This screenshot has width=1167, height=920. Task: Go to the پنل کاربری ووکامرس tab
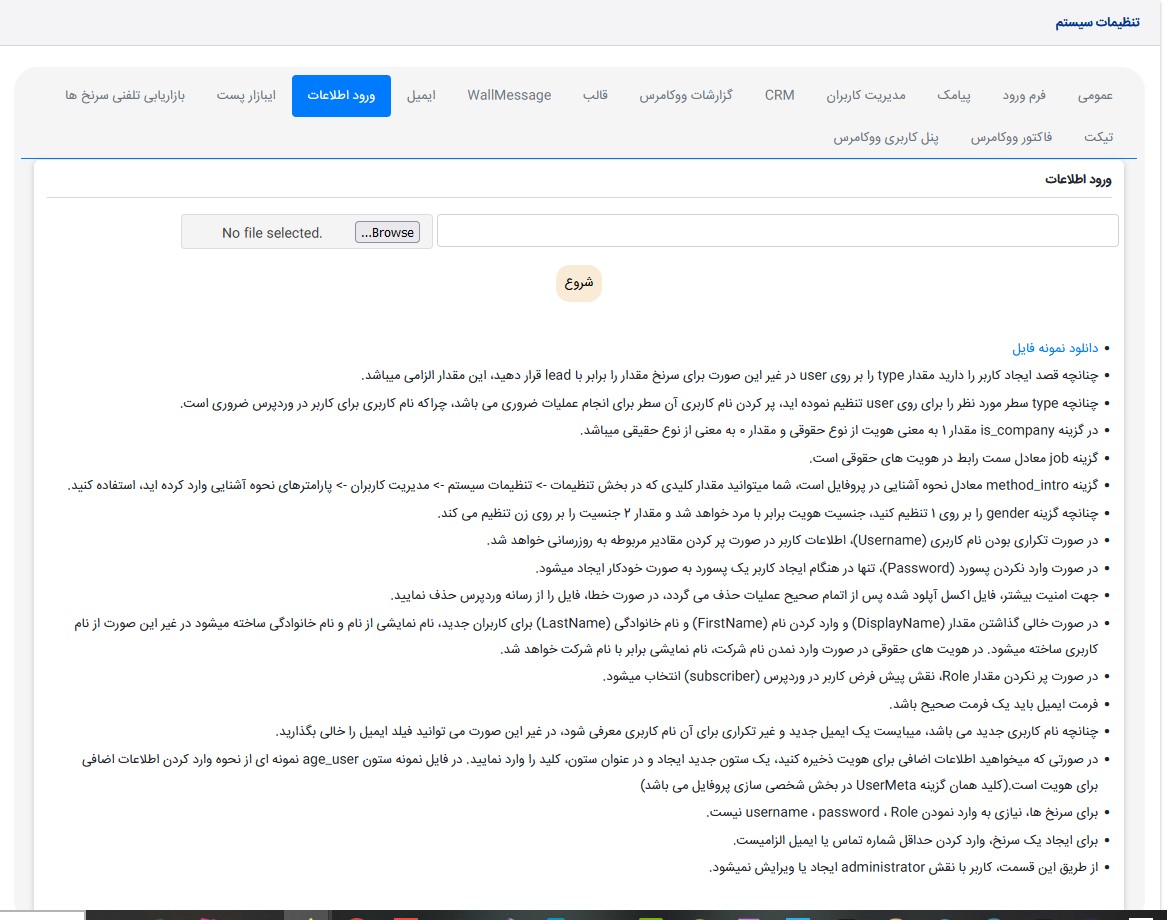click(x=886, y=137)
